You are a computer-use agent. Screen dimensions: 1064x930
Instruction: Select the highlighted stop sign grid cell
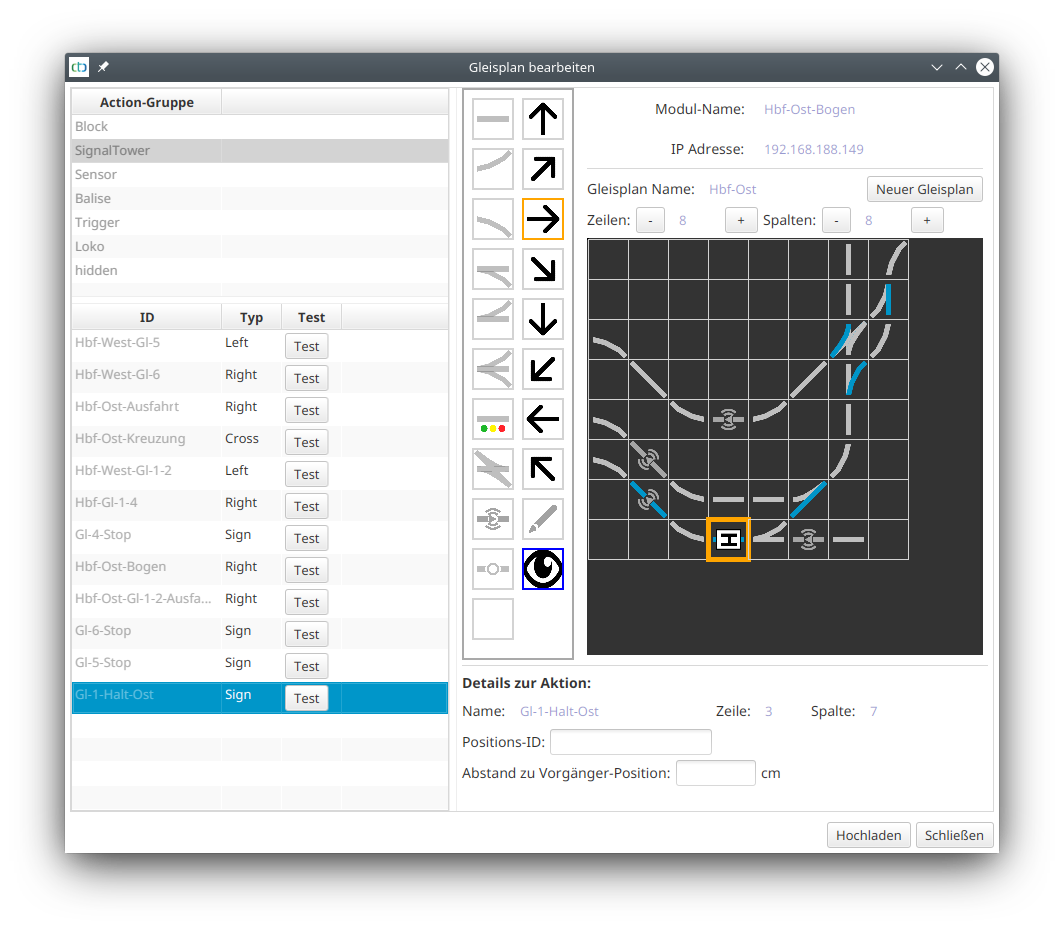pyautogui.click(x=728, y=540)
